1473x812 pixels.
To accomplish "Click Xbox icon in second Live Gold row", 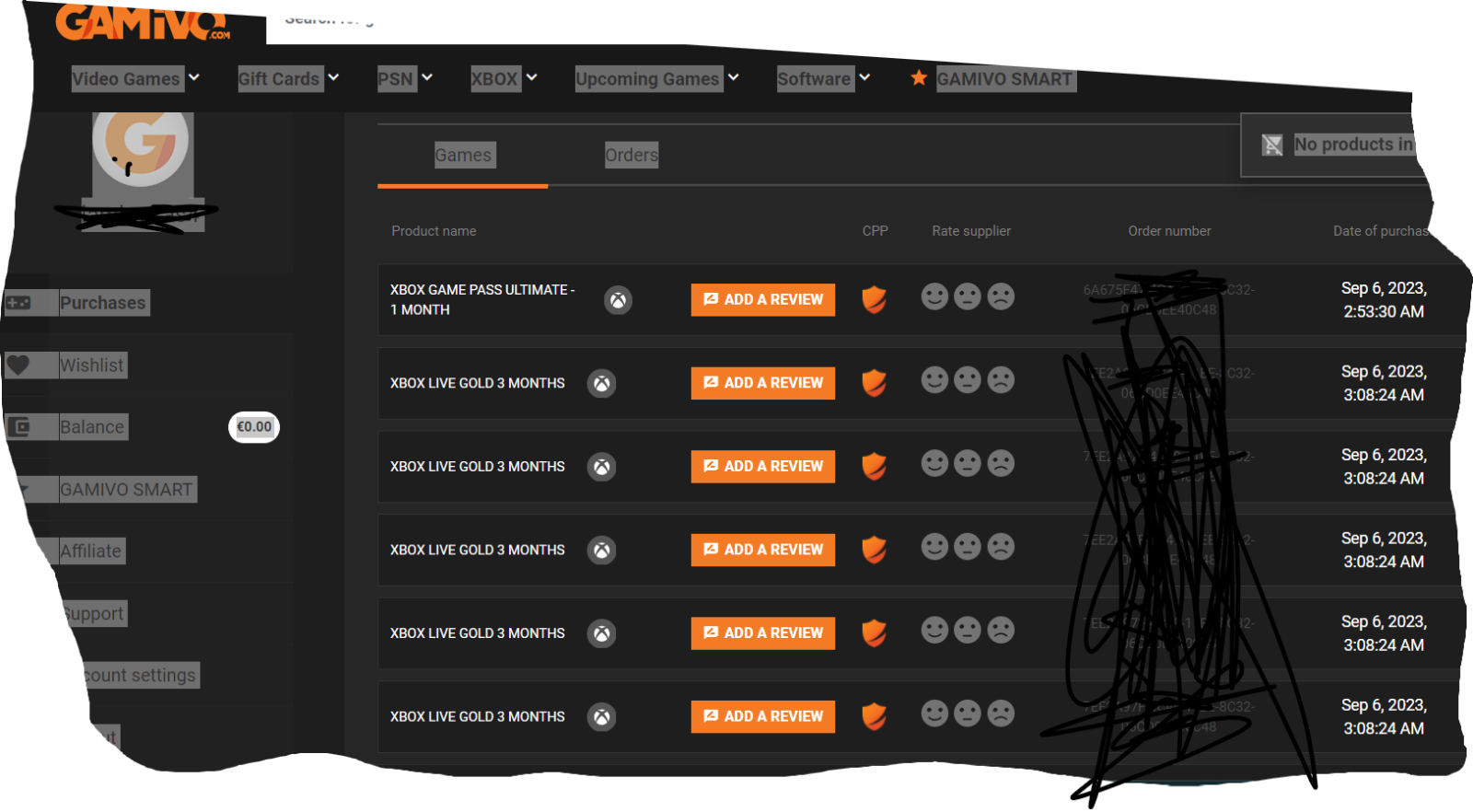I will point(601,467).
